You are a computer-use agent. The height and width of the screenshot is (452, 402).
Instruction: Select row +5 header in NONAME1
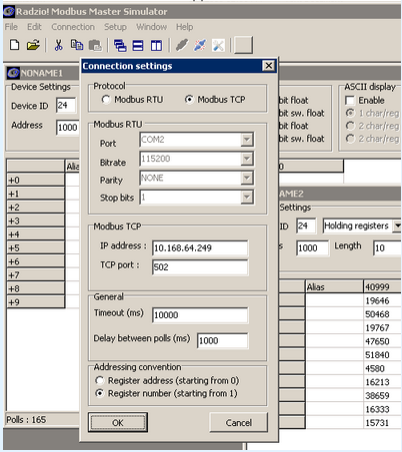point(36,248)
